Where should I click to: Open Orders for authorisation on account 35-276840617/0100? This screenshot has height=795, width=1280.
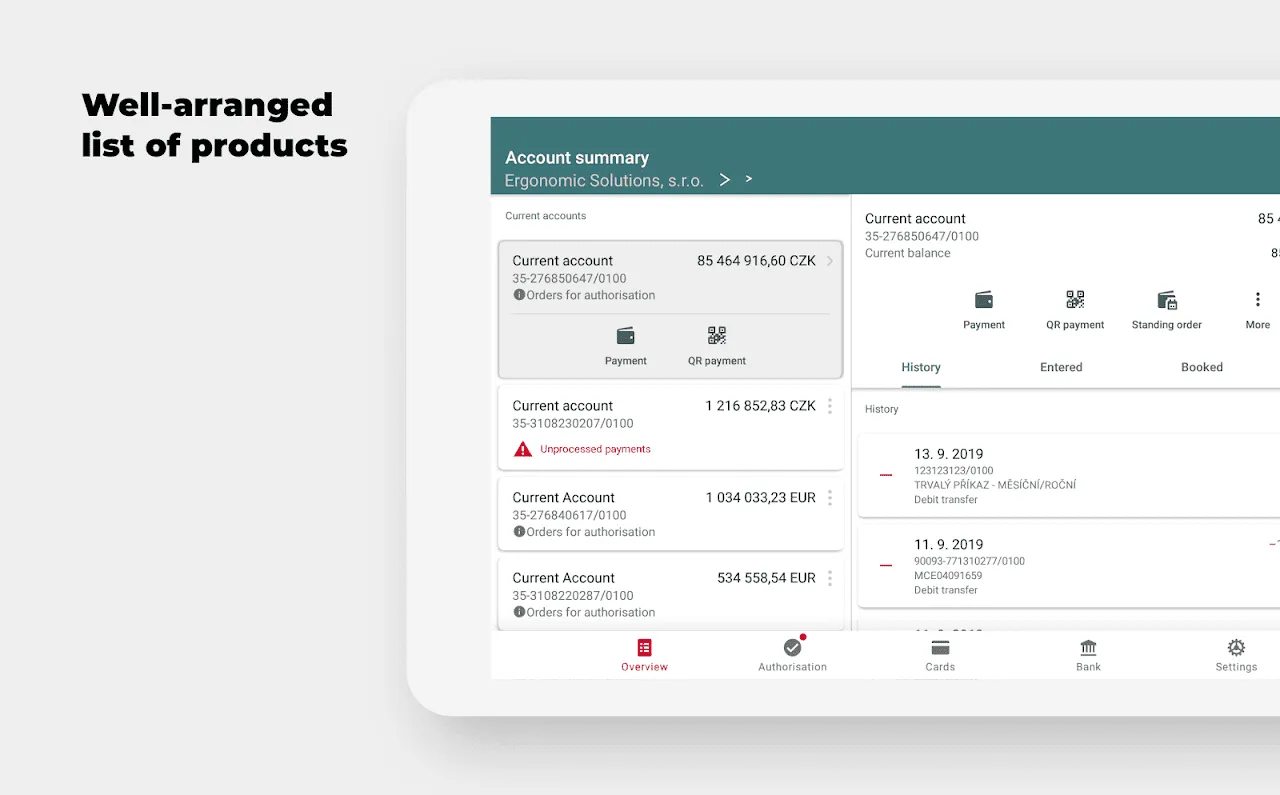coord(591,532)
